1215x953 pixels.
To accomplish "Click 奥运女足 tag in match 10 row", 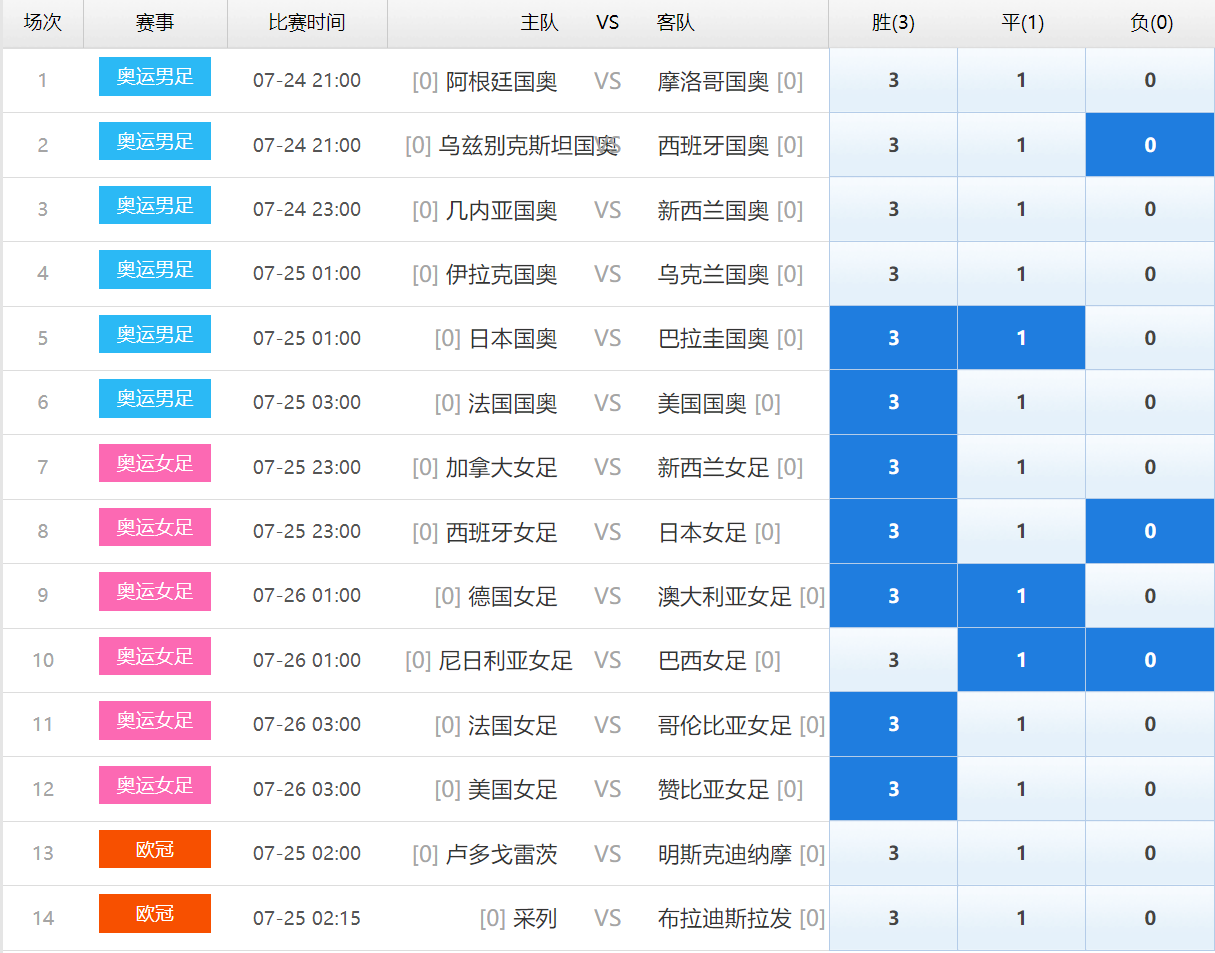I will [155, 656].
